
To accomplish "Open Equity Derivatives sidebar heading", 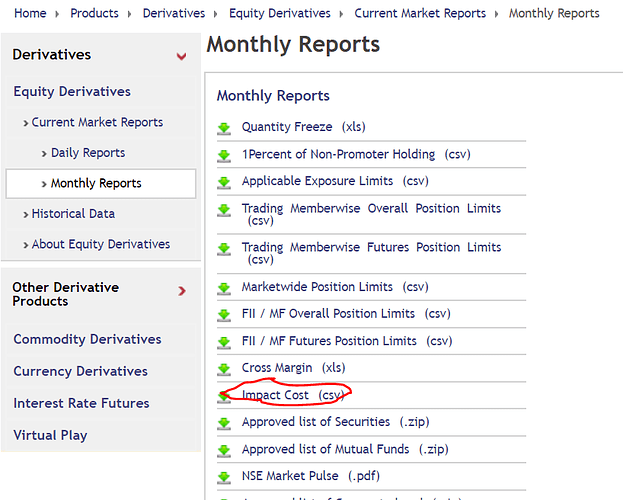I will (72, 91).
